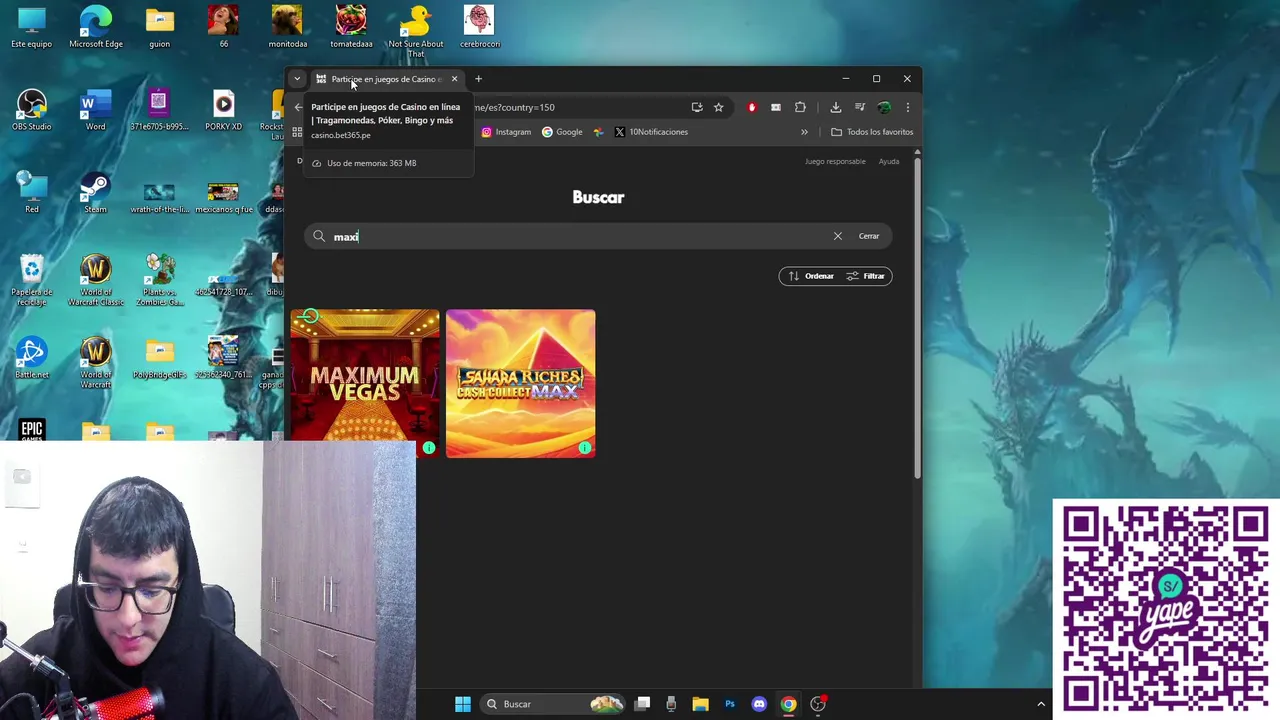Select the Red network desktop icon
The image size is (1280, 720).
32,193
